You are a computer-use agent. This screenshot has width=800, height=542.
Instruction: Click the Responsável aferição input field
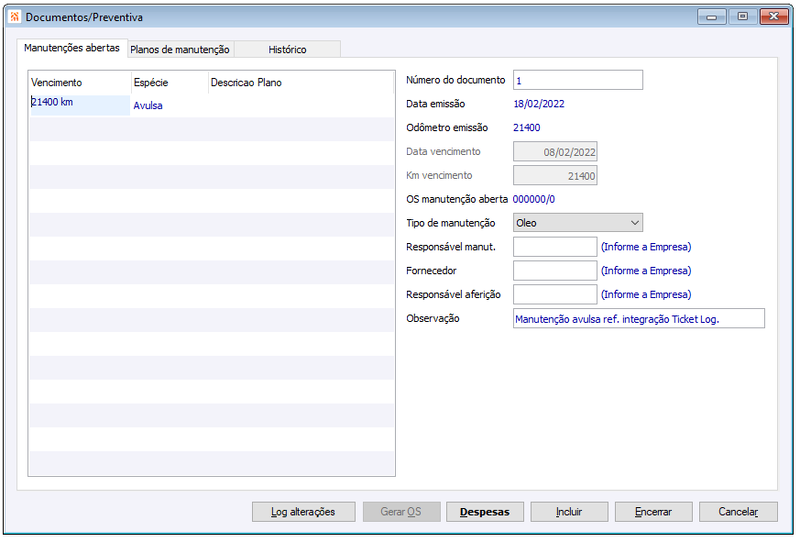pyautogui.click(x=555, y=295)
